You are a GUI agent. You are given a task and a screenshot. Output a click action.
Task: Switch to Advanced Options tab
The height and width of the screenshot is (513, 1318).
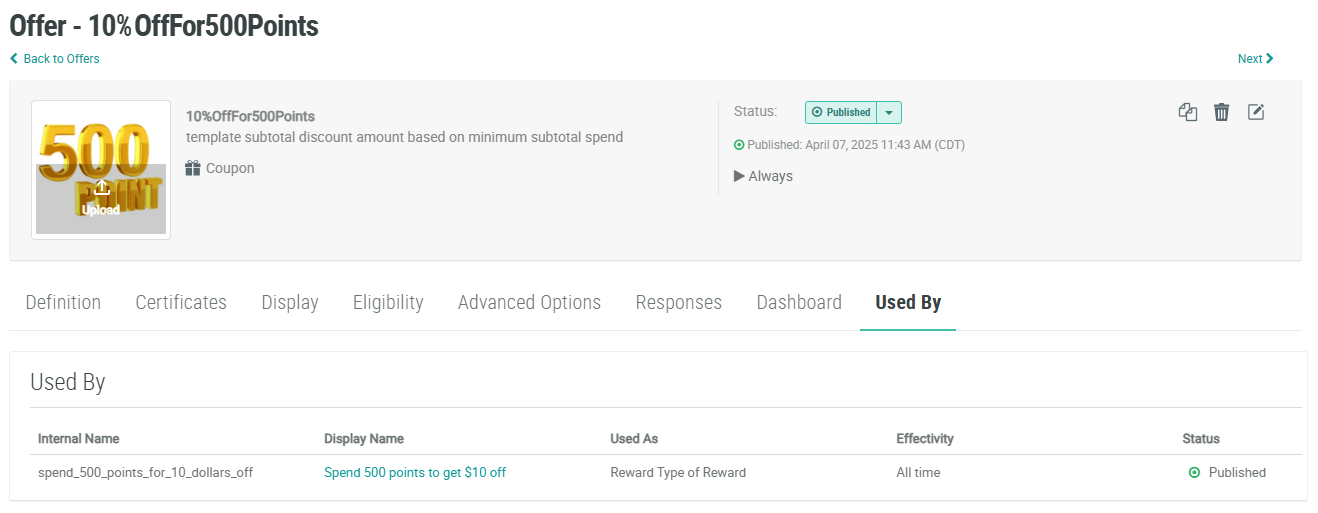coord(529,302)
